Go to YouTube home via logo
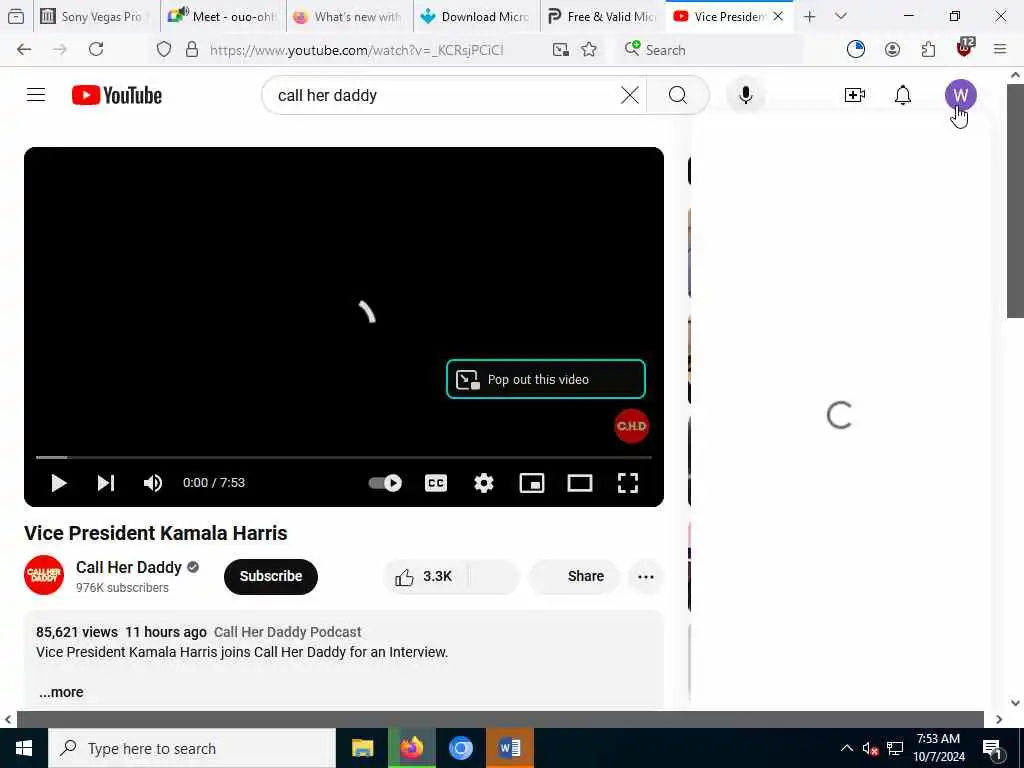The image size is (1024, 768). point(117,95)
